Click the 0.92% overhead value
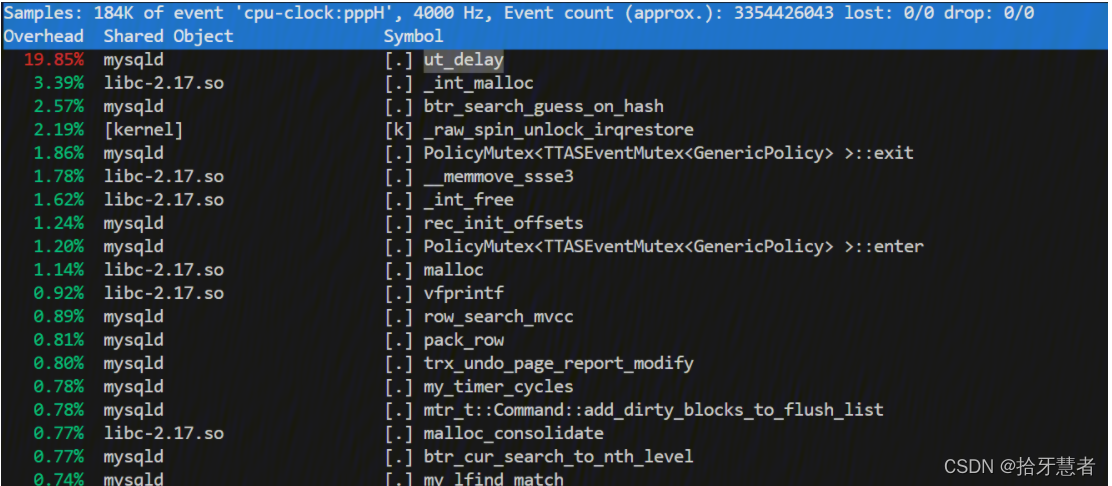The height and width of the screenshot is (486, 1112). [x=58, y=293]
